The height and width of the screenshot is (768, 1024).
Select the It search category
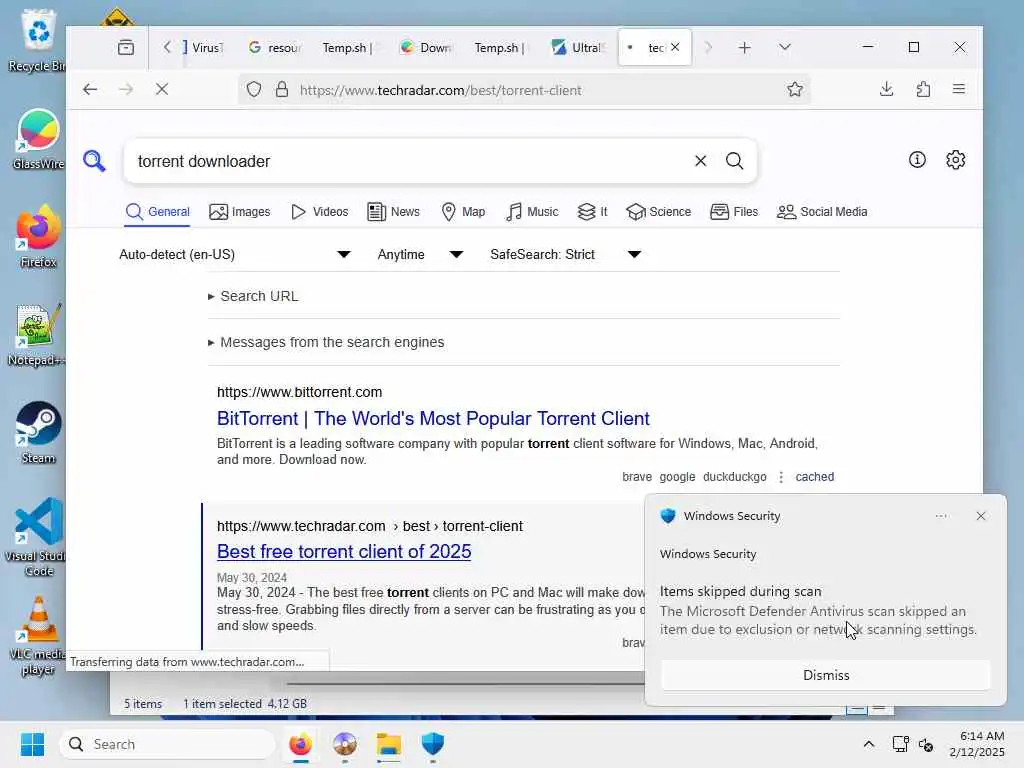(592, 212)
